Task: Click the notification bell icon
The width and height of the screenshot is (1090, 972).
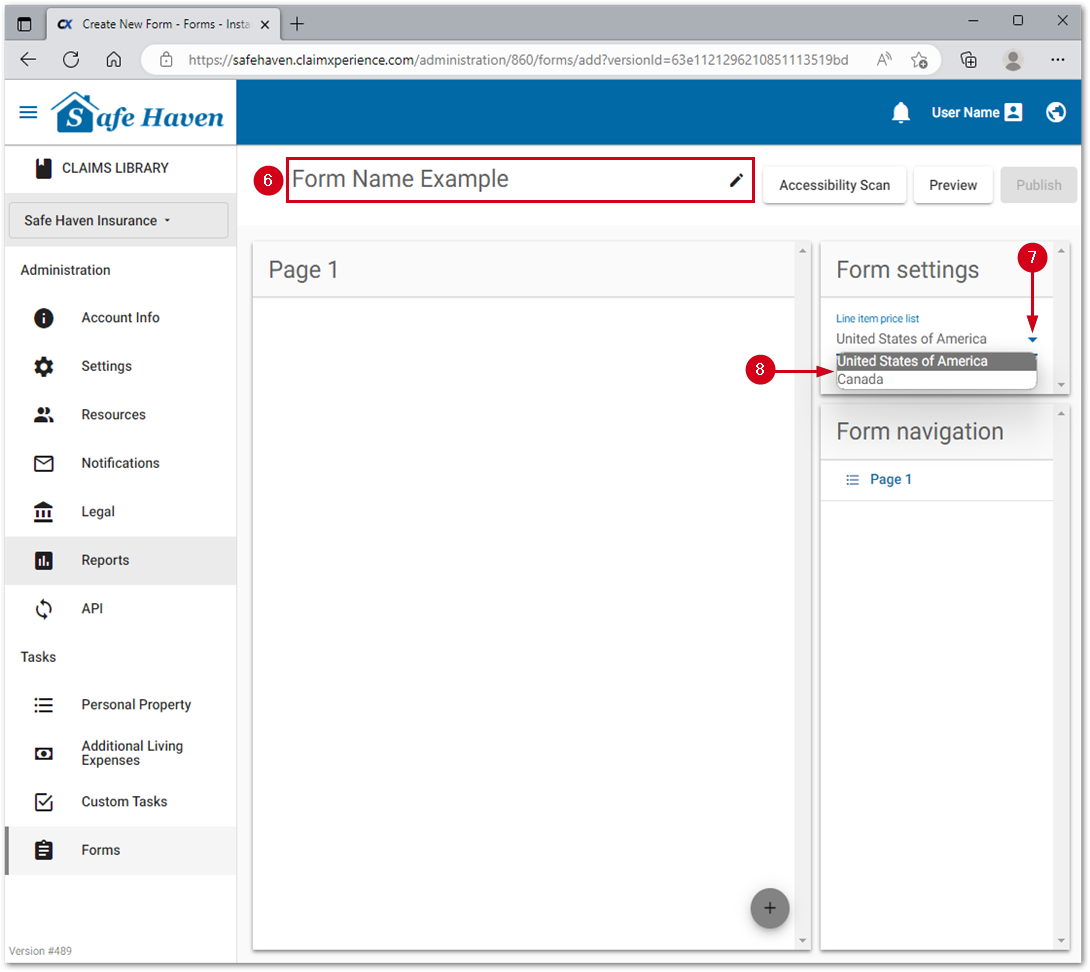Action: [x=901, y=113]
